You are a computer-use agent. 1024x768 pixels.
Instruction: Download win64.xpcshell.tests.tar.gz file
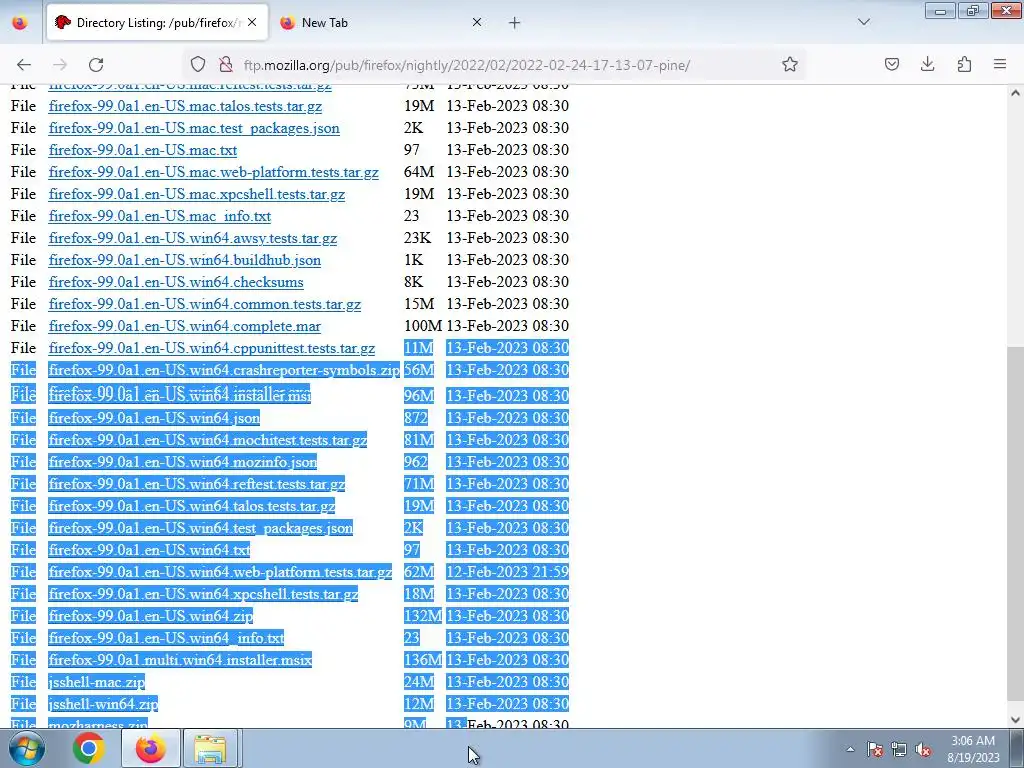click(203, 594)
